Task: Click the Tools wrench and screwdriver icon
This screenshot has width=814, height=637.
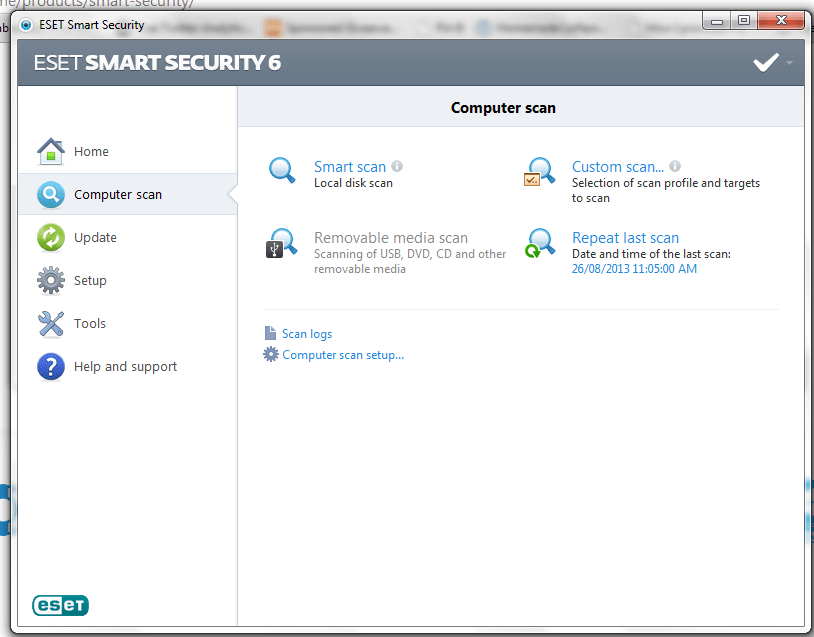Action: [51, 323]
